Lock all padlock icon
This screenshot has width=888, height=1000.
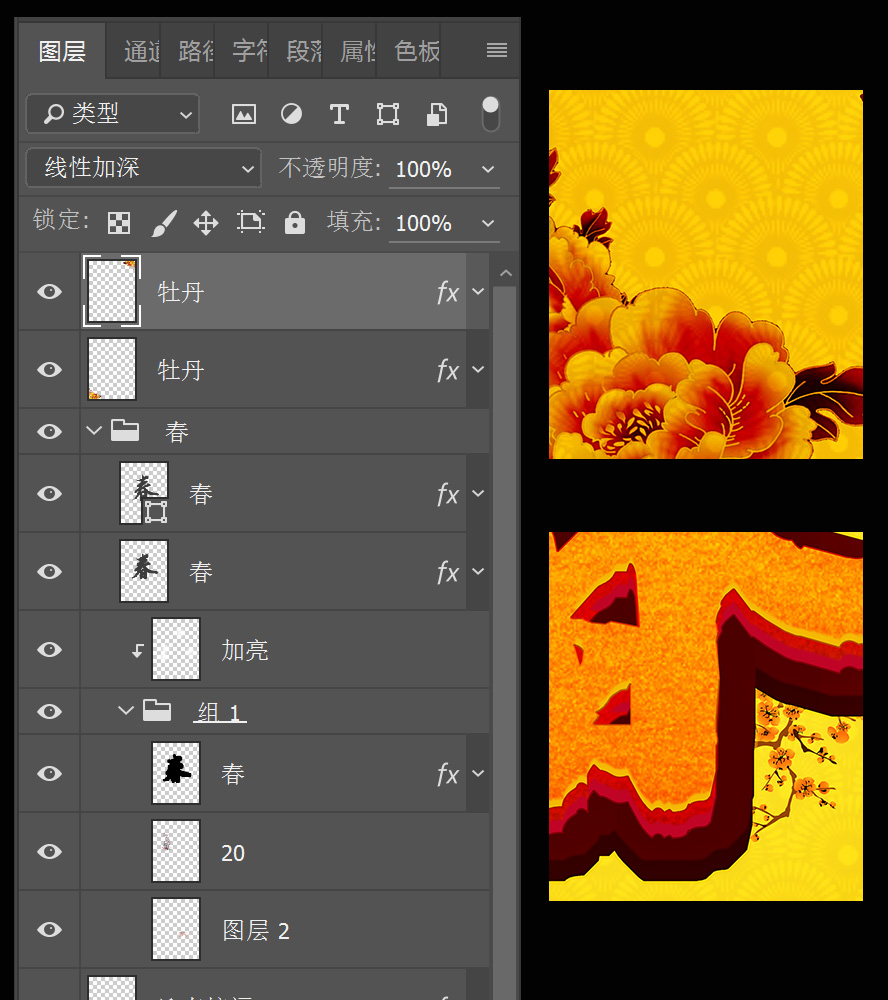[295, 223]
